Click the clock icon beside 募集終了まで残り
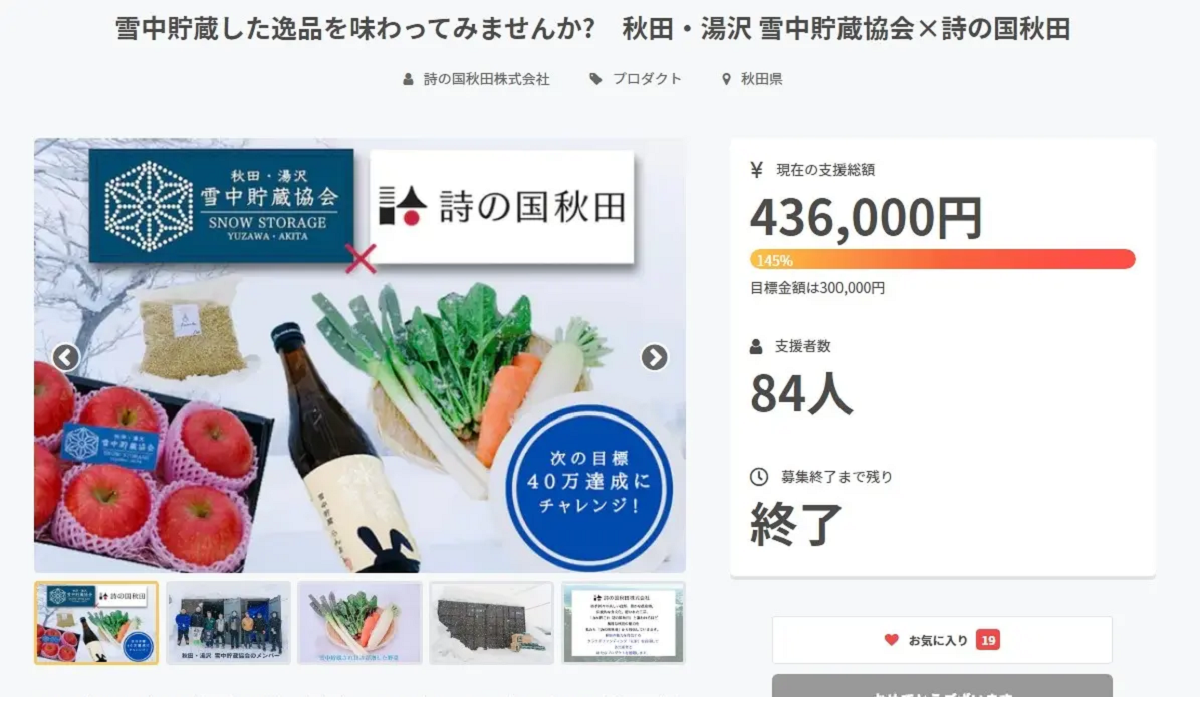This screenshot has width=1200, height=701. (x=759, y=477)
